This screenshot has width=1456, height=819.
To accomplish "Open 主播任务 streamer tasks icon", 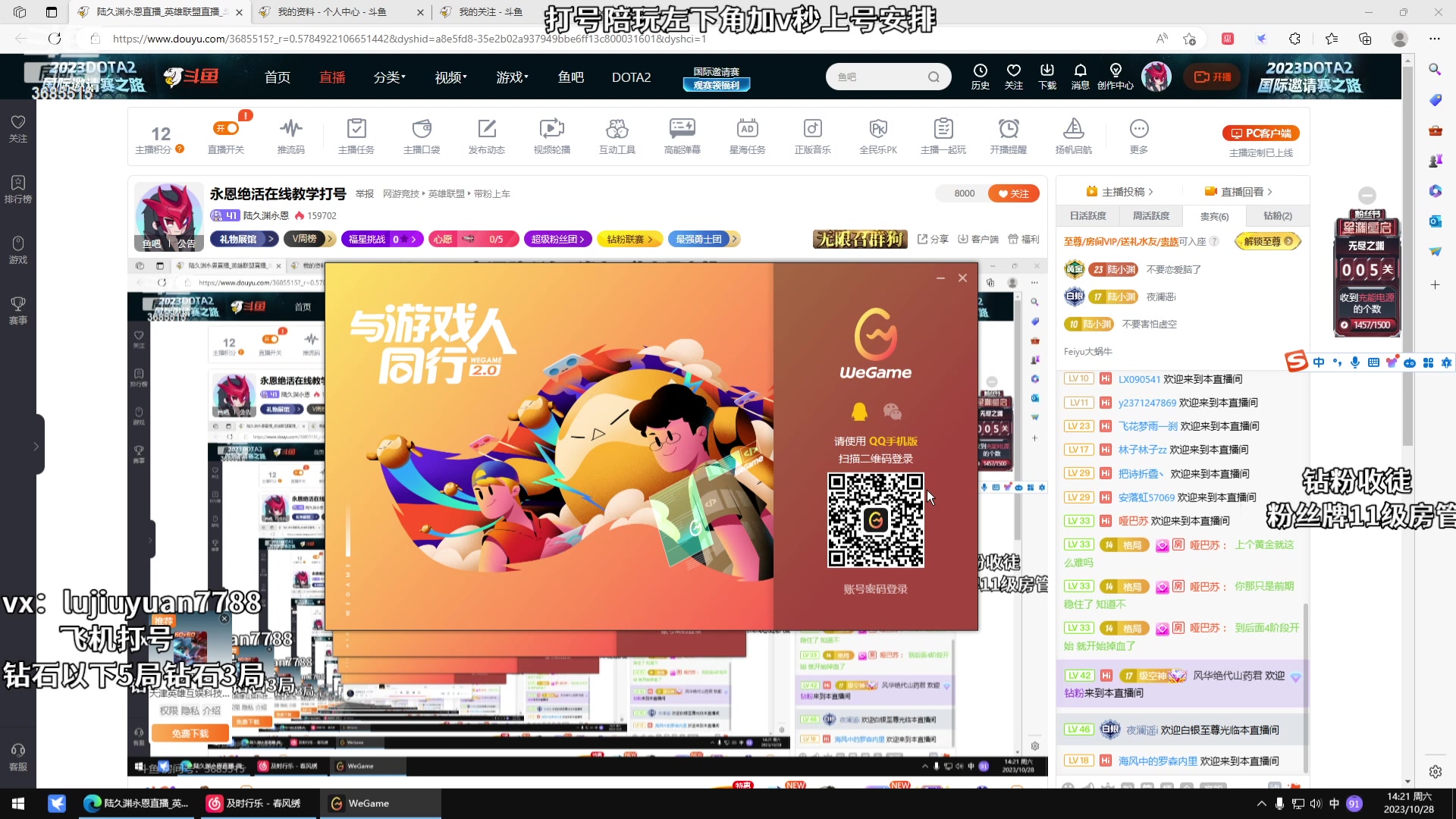I will (x=356, y=136).
